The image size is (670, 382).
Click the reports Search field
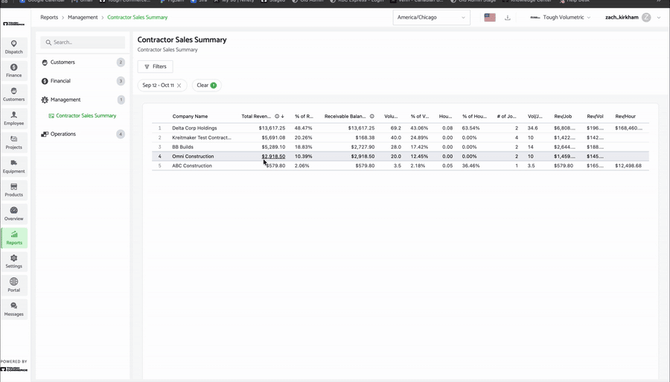click(83, 42)
